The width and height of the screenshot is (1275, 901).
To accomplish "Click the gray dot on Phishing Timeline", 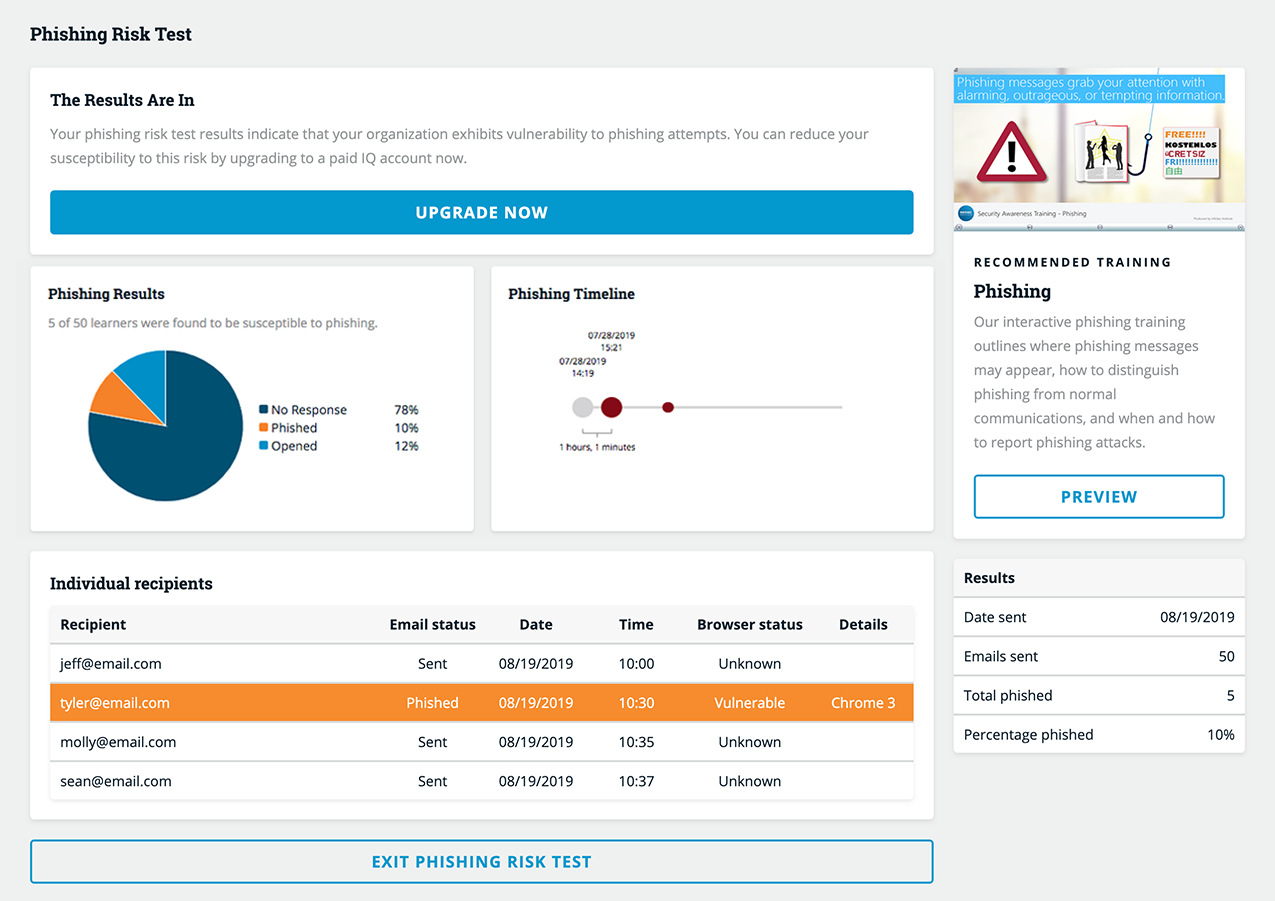I will click(x=582, y=407).
